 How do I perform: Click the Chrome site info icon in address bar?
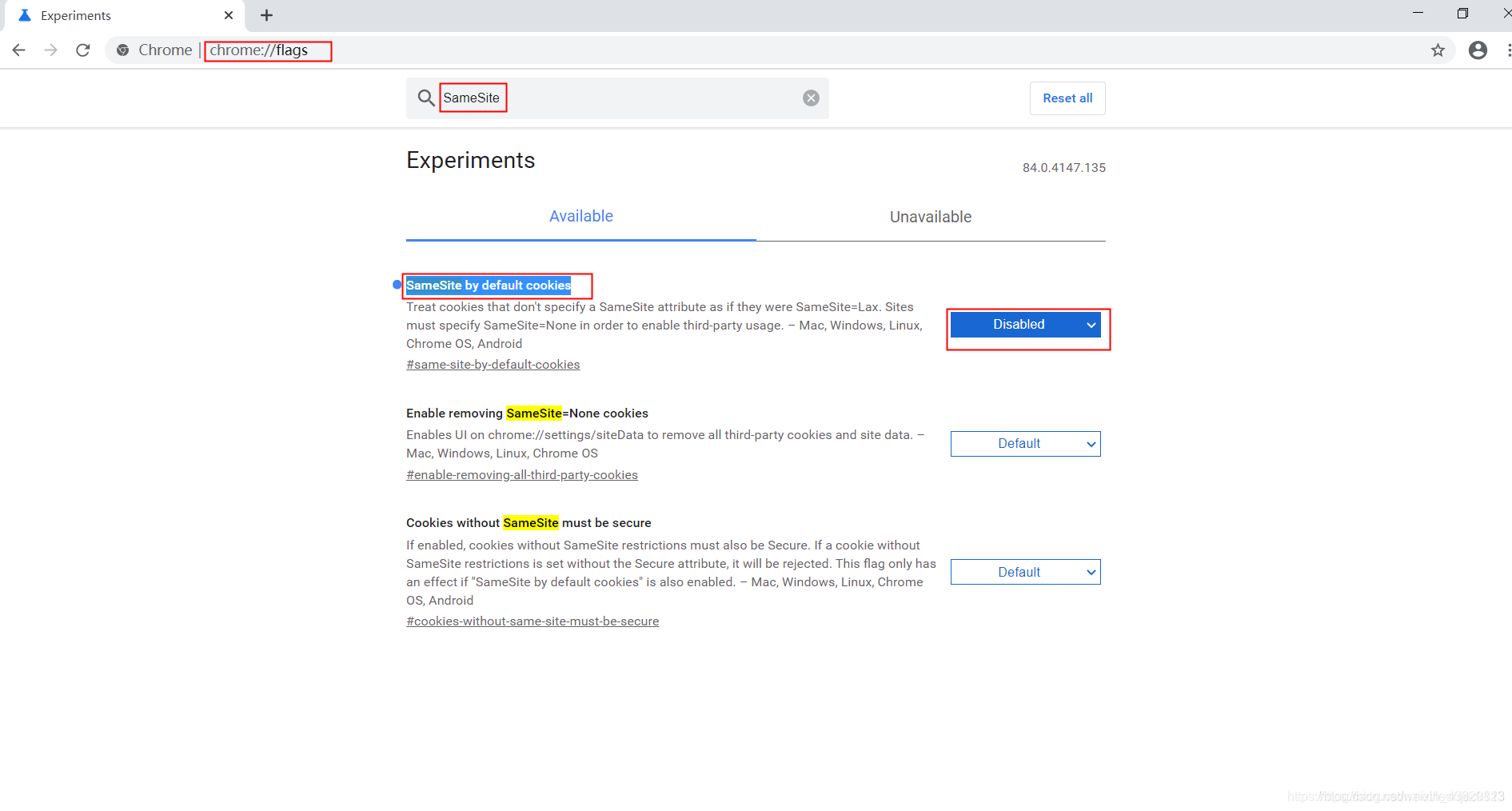122,50
